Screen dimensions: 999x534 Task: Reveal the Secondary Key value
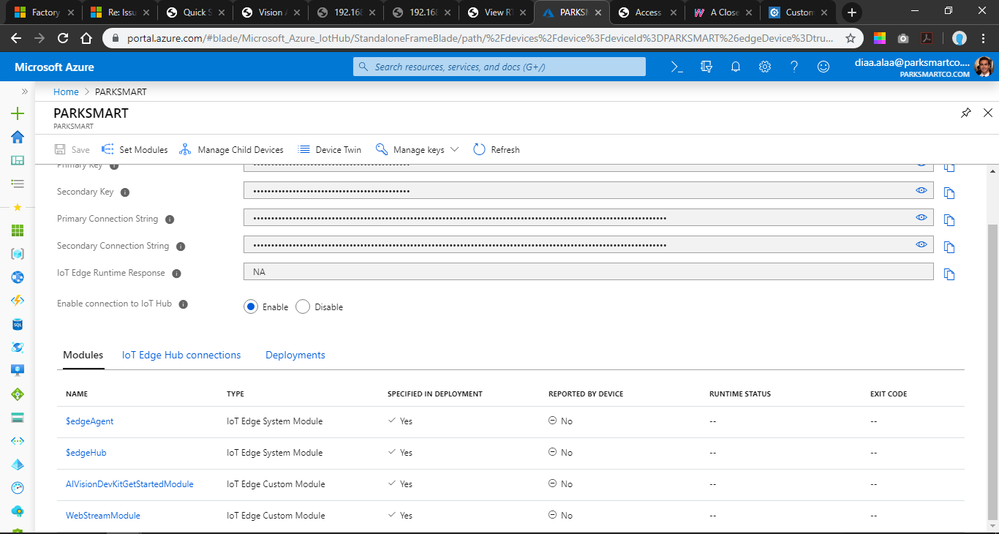tap(921, 190)
